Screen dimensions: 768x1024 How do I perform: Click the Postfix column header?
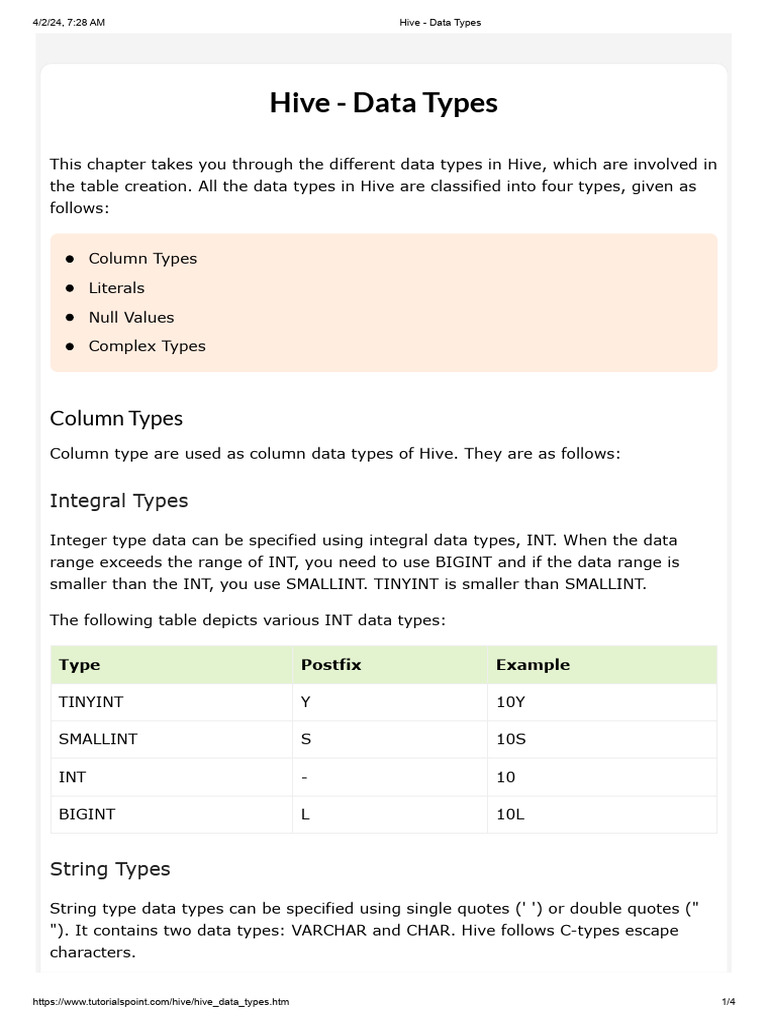click(x=331, y=664)
